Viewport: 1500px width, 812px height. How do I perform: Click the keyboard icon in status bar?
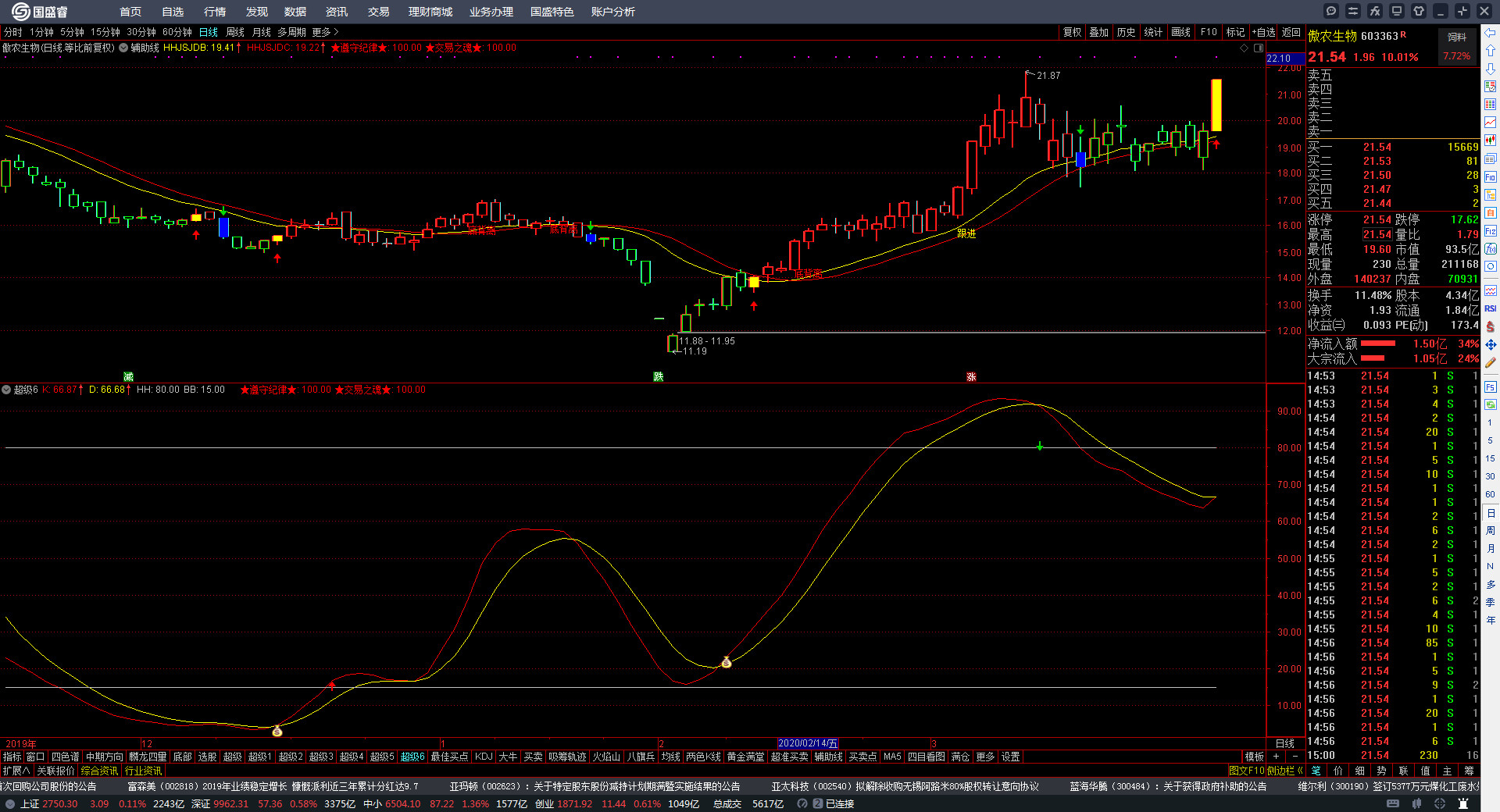tap(1393, 803)
